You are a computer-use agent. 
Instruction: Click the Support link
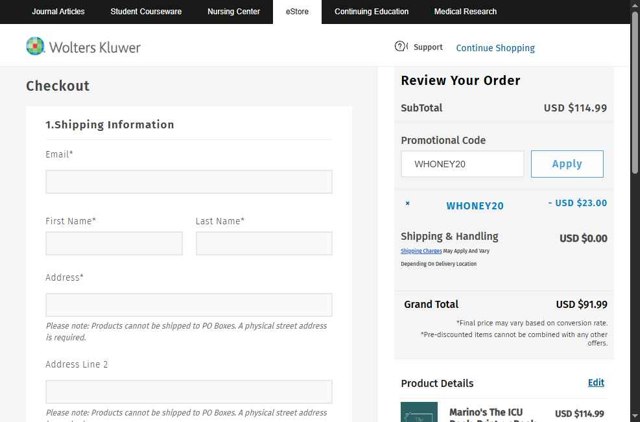pos(428,47)
